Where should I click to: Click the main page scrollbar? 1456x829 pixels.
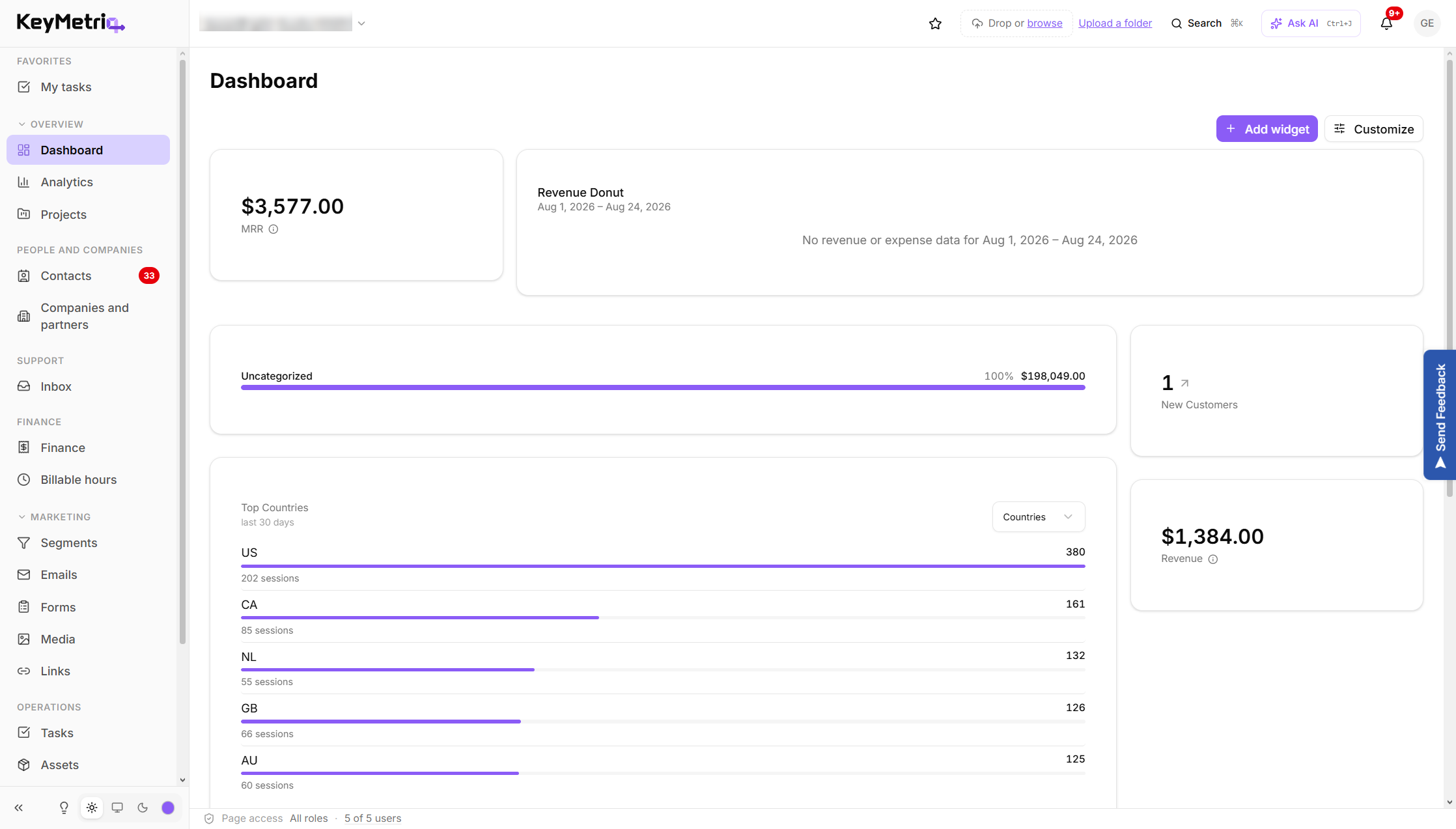coord(1449,278)
